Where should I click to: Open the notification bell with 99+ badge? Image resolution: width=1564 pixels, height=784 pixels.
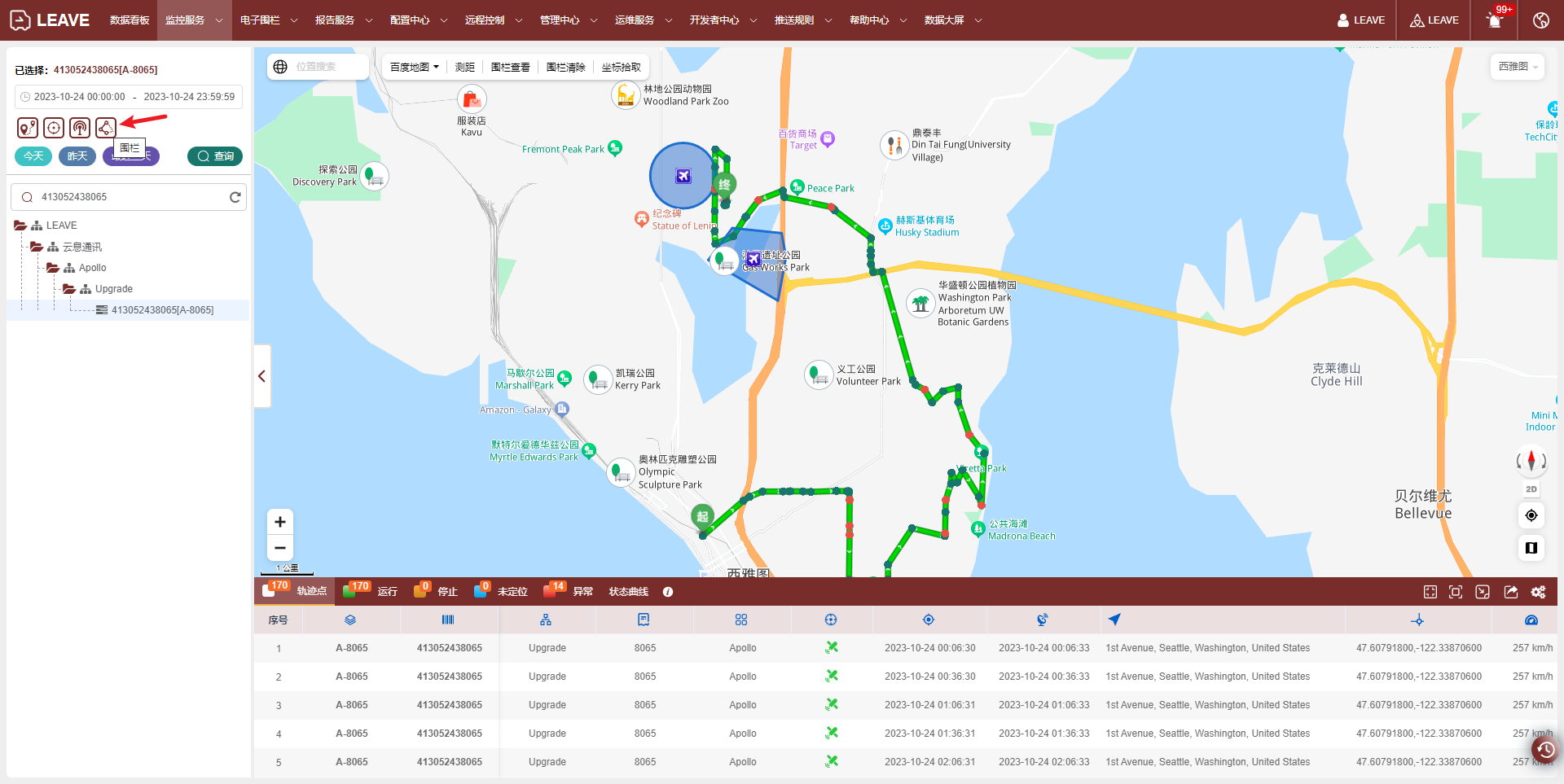pyautogui.click(x=1495, y=20)
